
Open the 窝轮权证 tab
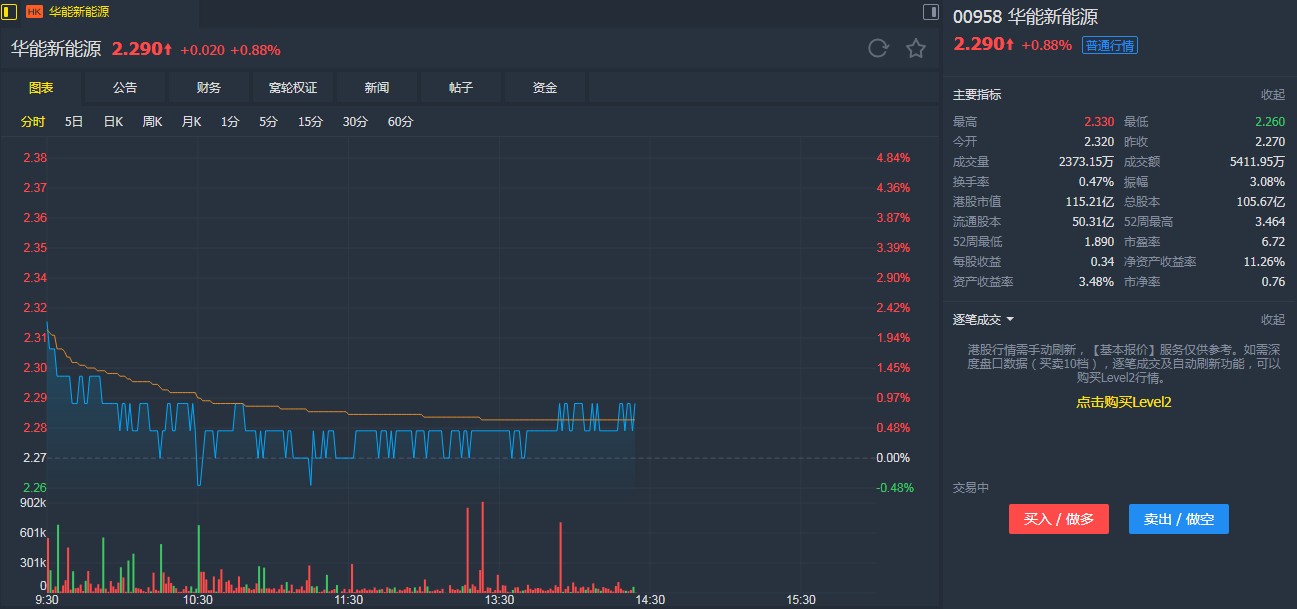[x=293, y=88]
